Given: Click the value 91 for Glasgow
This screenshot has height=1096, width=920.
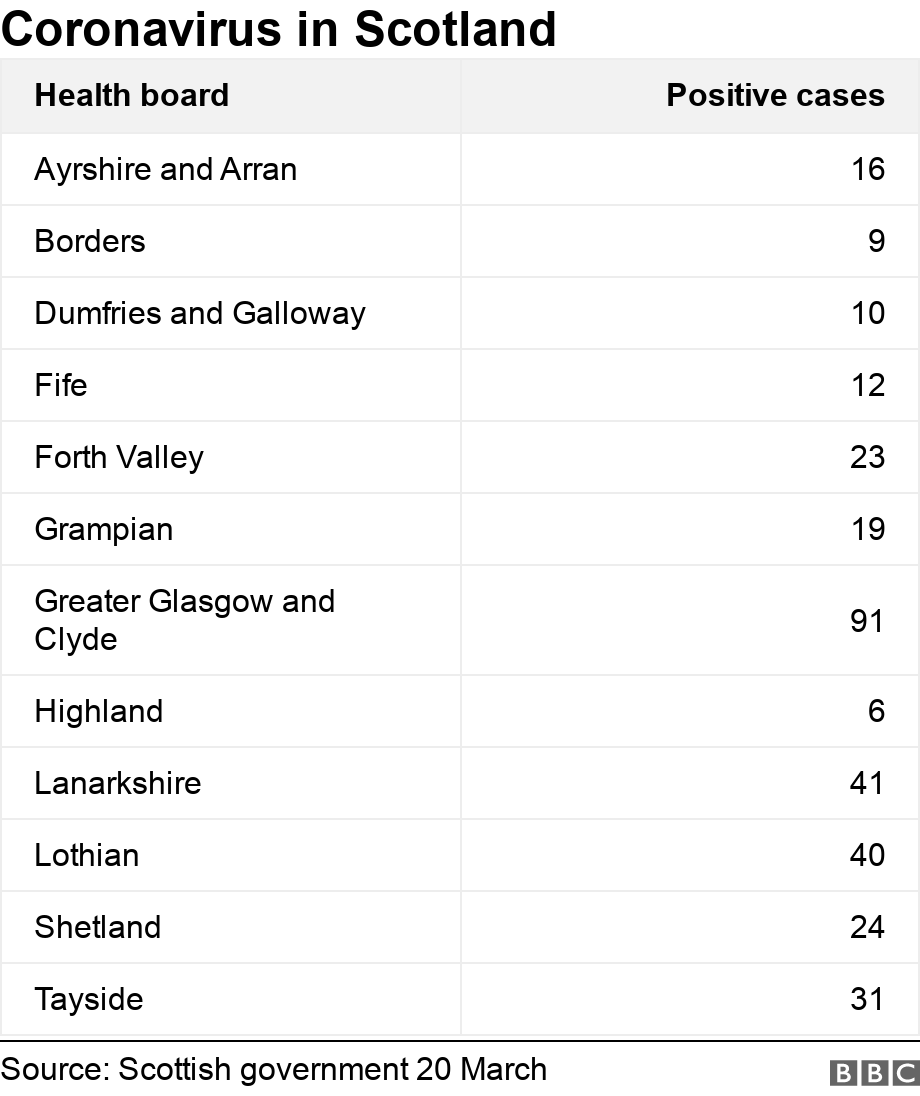Looking at the screenshot, I should (x=867, y=621).
